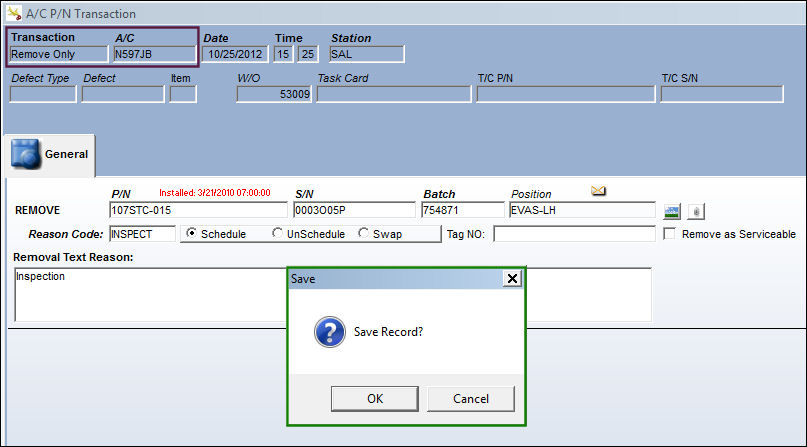Click the empty T/C S/N field
807x447 pixels.
click(x=722, y=94)
